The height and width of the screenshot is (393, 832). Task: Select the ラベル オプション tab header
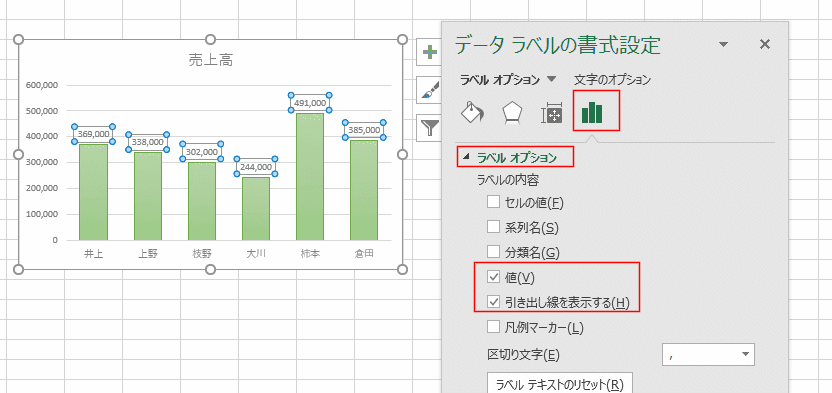(500, 80)
